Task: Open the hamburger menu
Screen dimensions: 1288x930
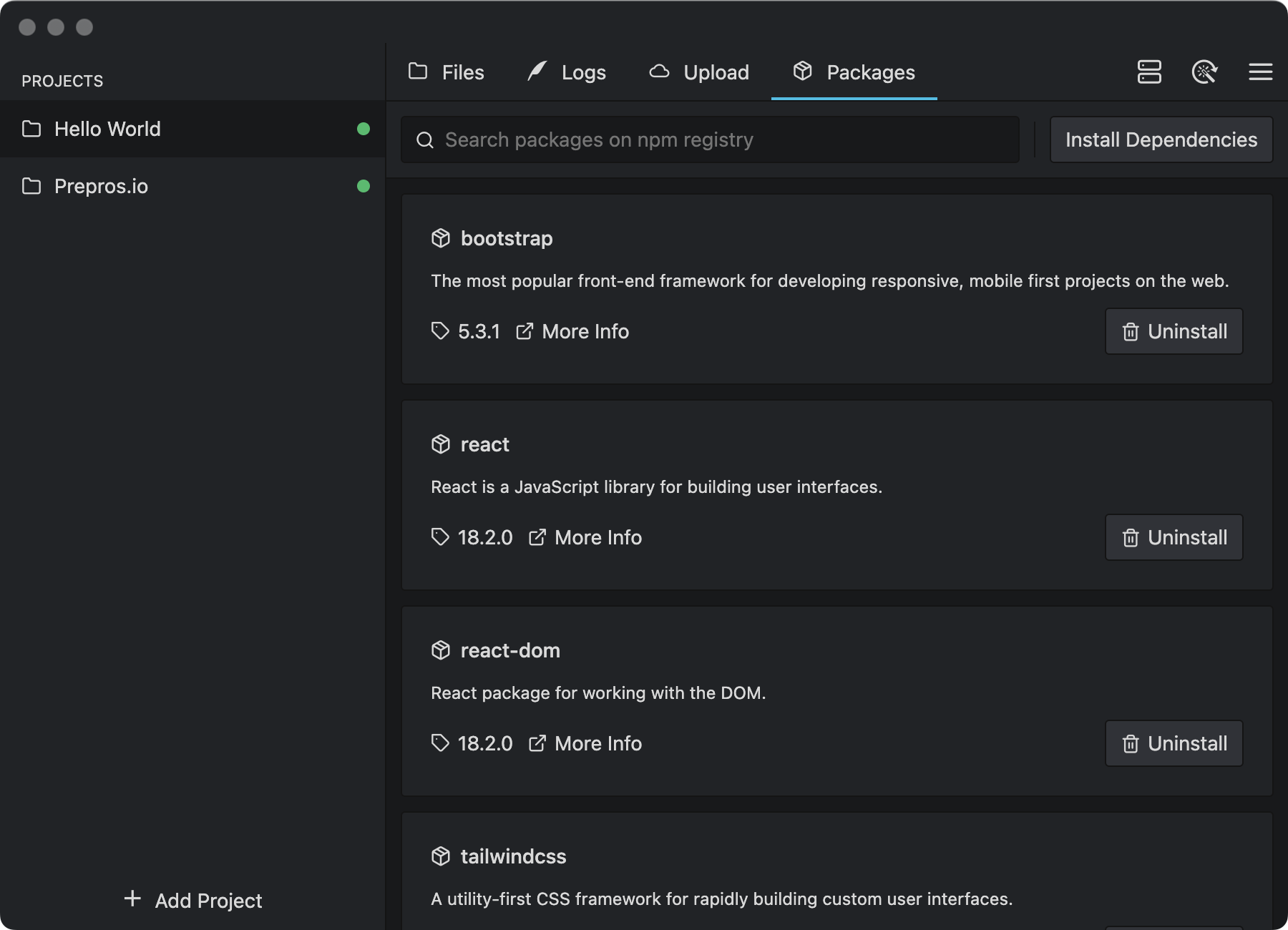Action: click(x=1260, y=72)
